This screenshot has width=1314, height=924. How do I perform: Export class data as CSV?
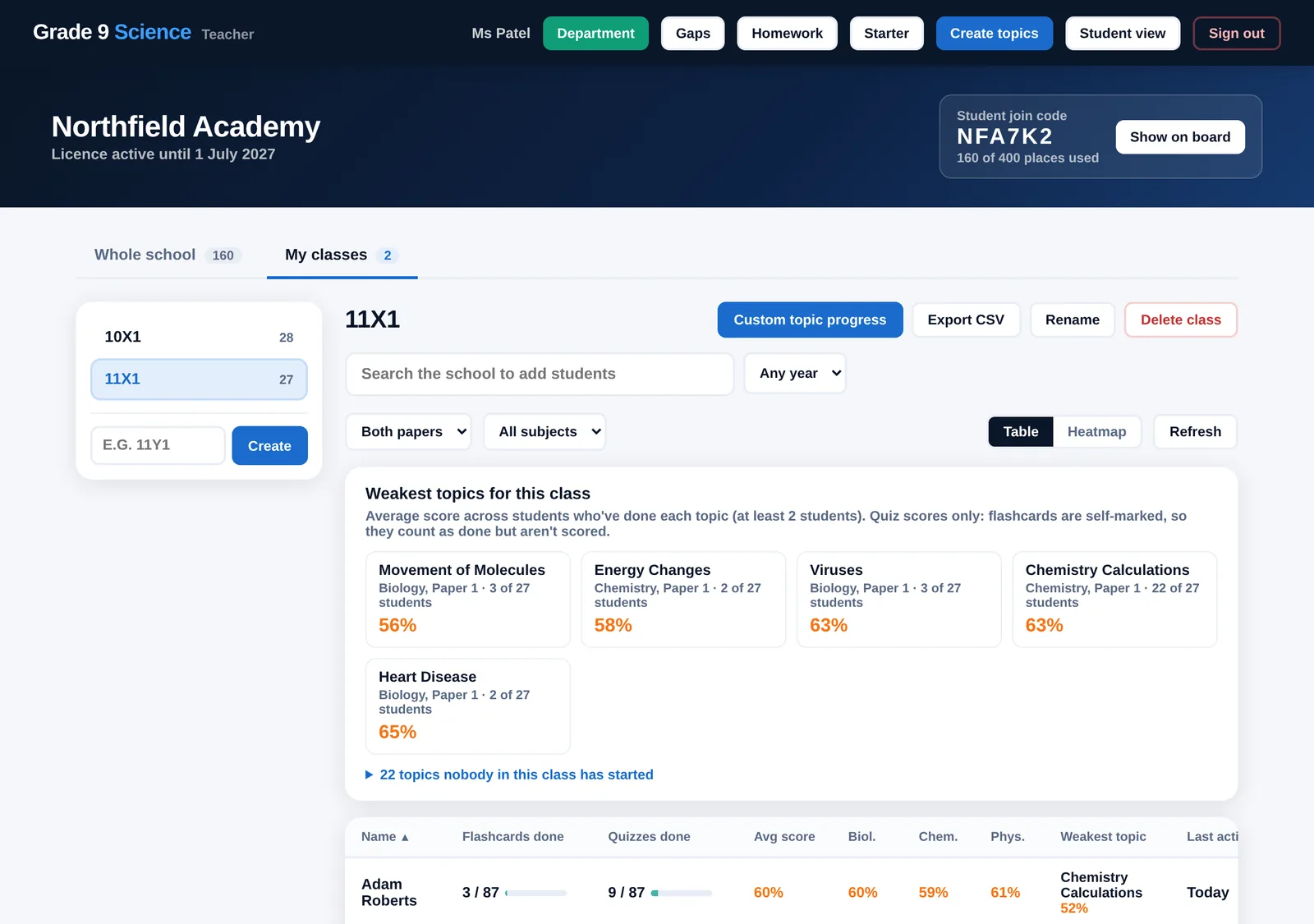[x=966, y=319]
